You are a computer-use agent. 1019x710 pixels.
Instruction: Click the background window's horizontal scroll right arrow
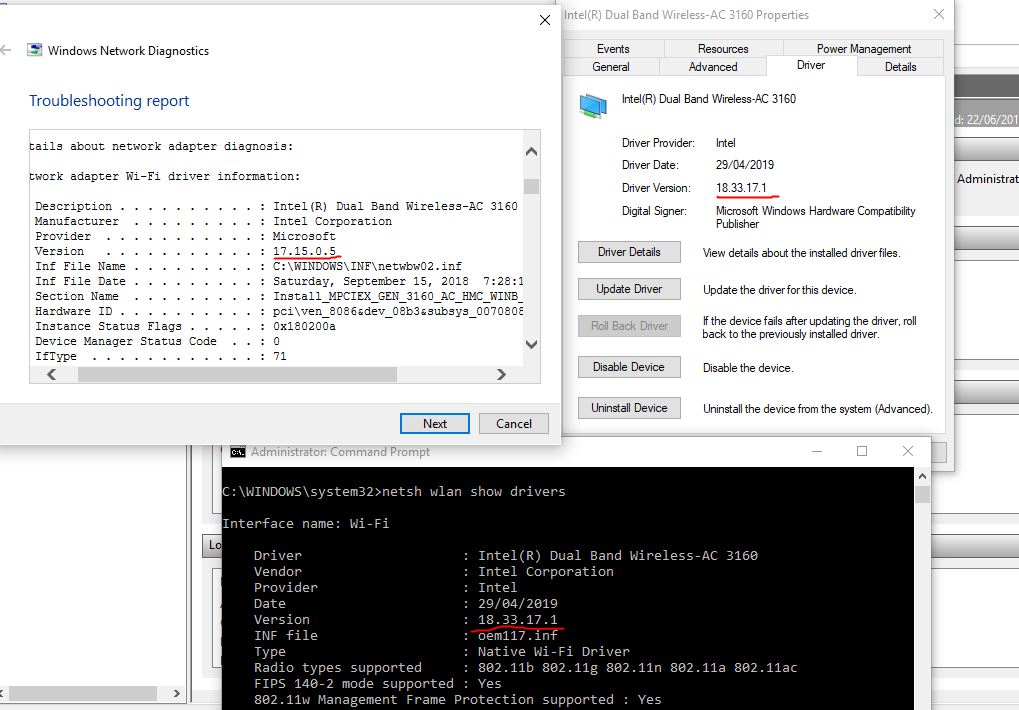coord(176,694)
